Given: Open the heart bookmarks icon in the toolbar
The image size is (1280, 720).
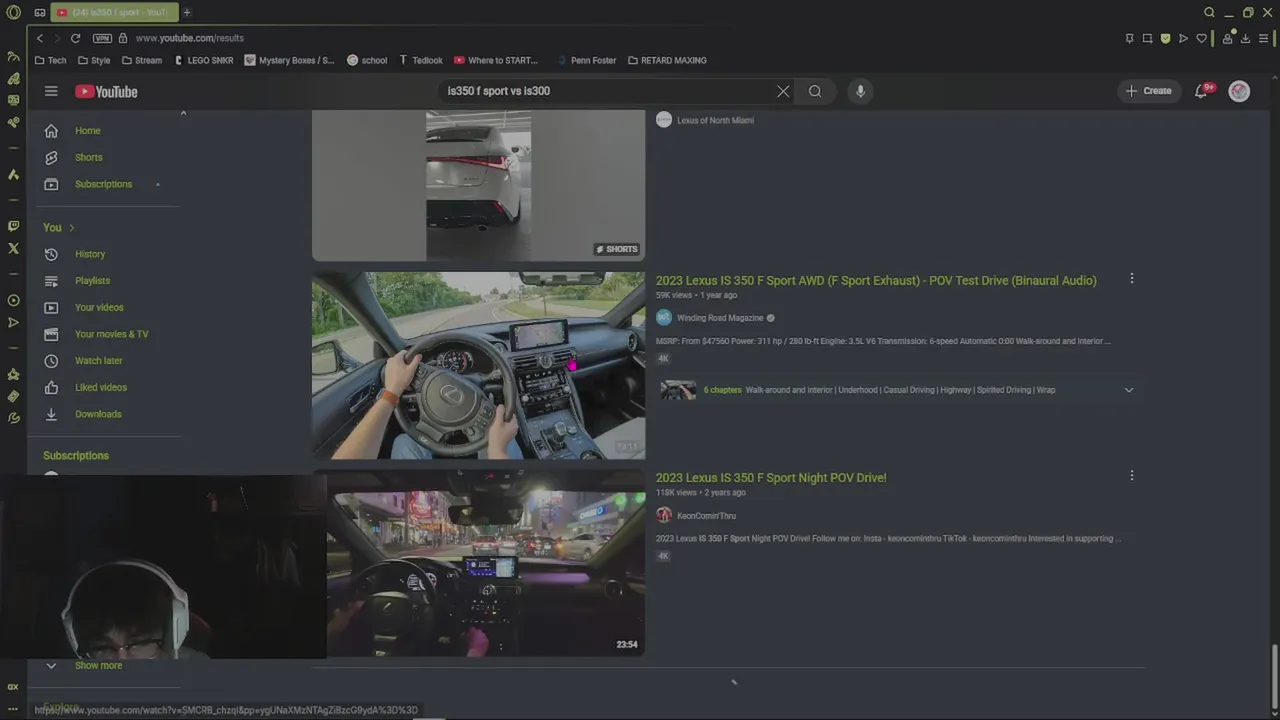Looking at the screenshot, I should (x=1201, y=38).
